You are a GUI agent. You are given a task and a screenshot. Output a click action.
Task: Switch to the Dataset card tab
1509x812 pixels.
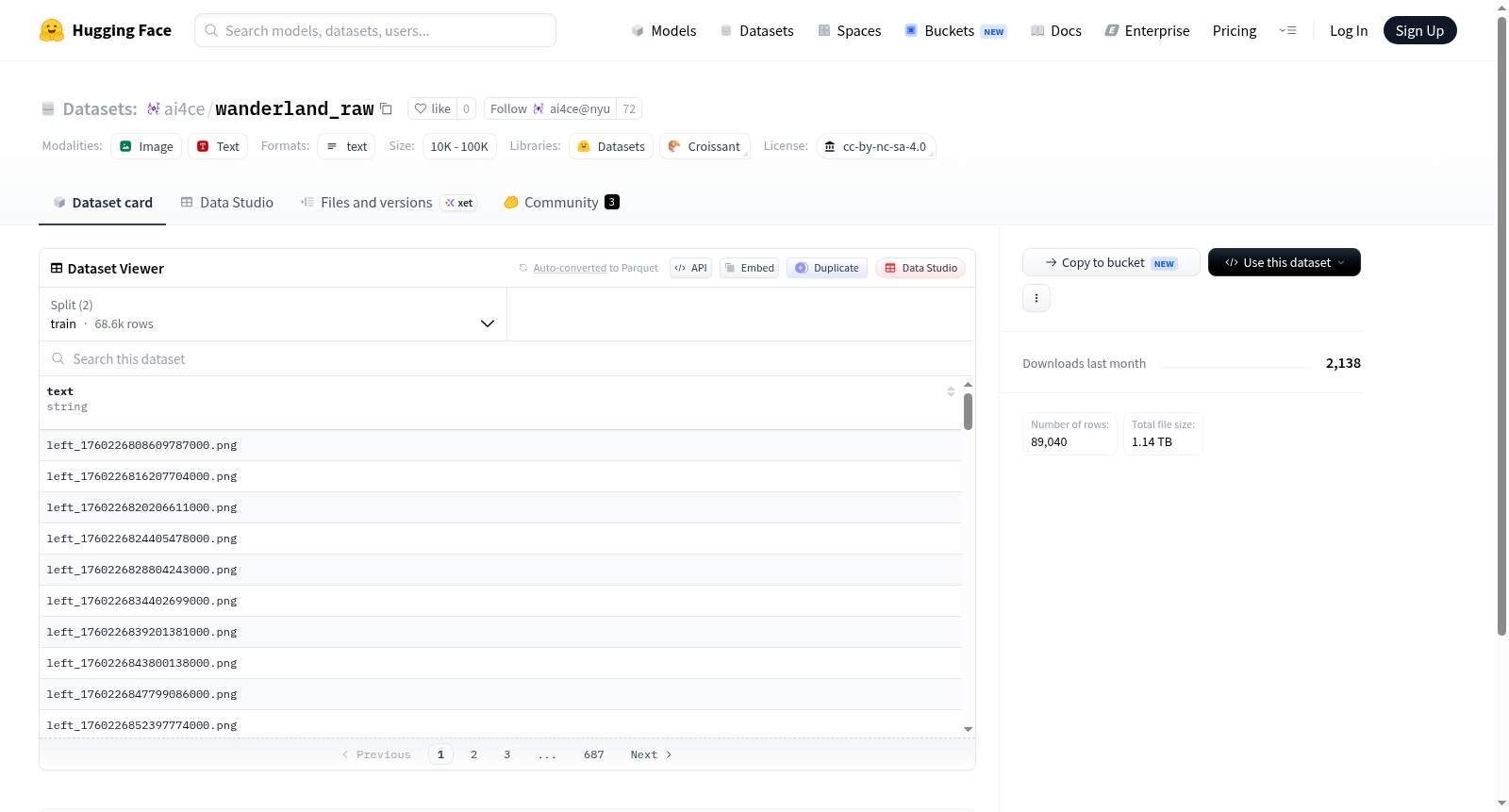102,203
